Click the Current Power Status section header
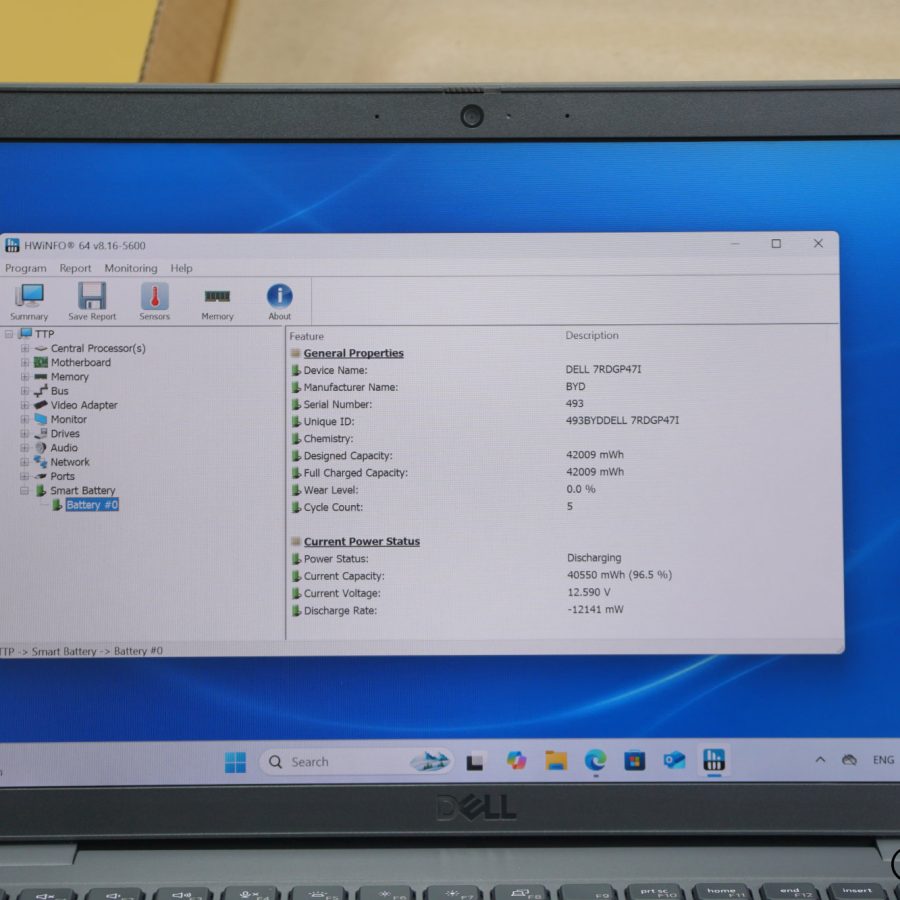This screenshot has width=900, height=900. (362, 542)
